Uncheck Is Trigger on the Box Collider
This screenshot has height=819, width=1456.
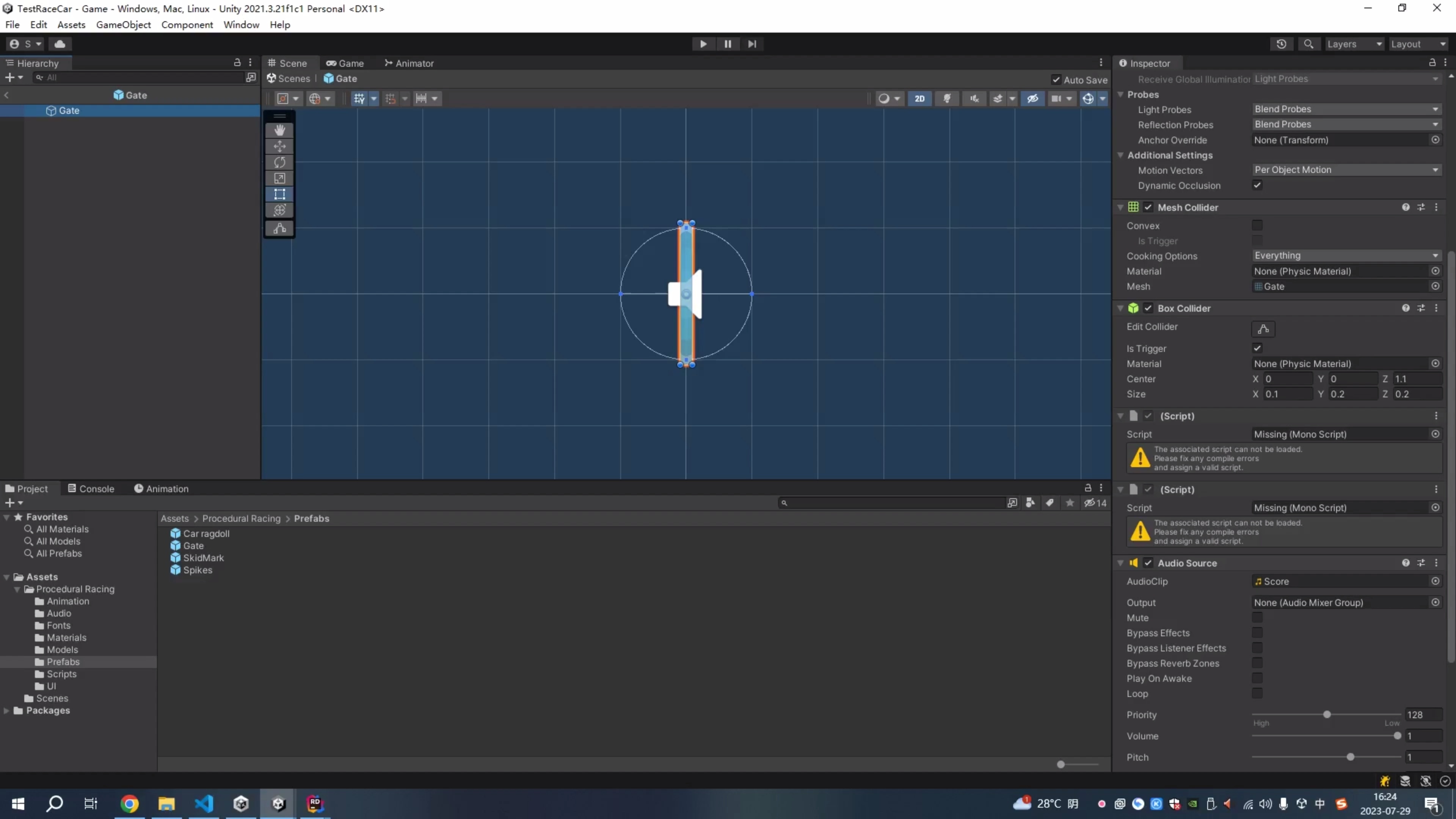pos(1257,348)
